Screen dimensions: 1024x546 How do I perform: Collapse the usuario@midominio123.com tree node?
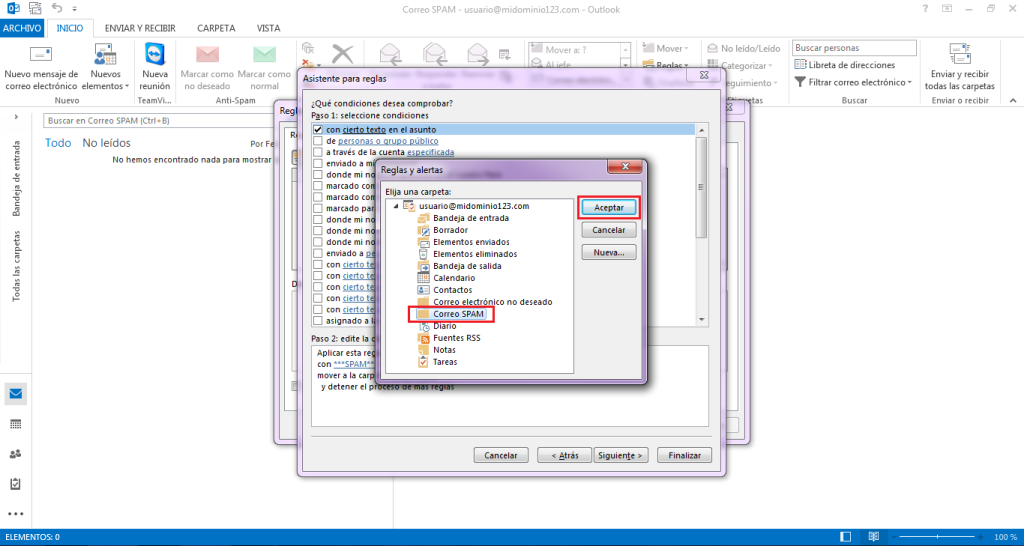coord(394,206)
